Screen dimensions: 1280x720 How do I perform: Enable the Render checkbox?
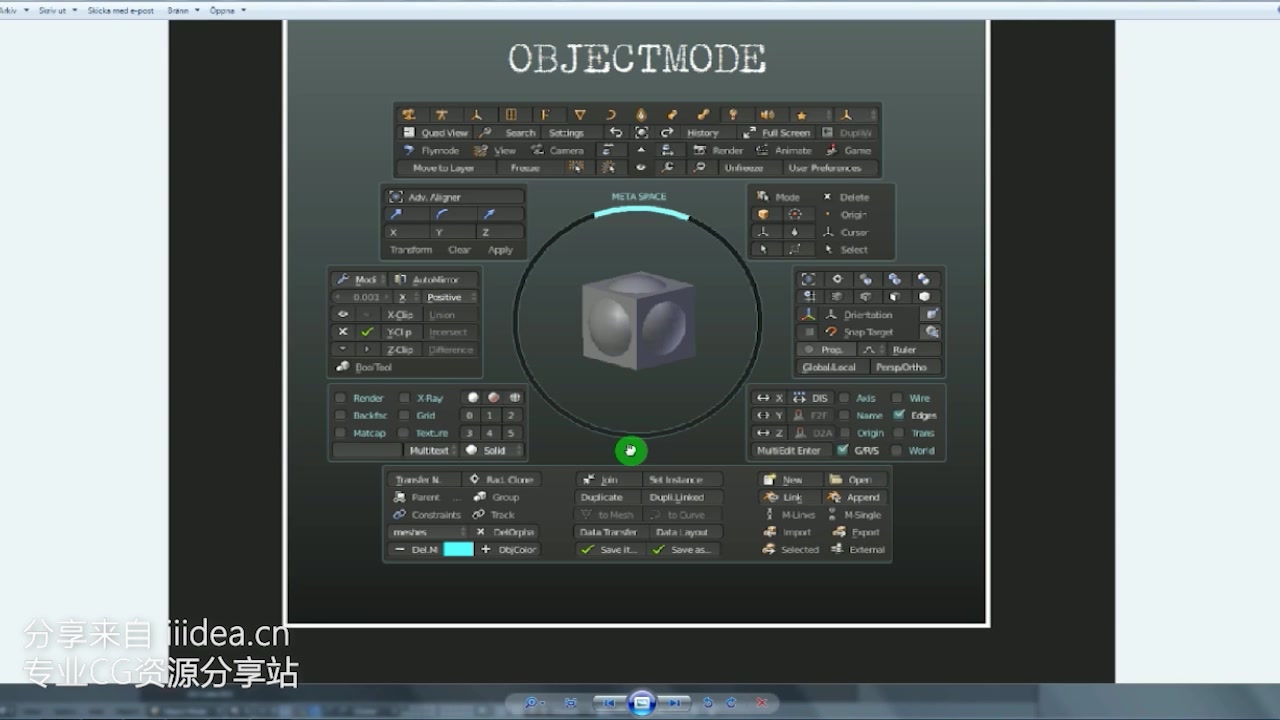tap(340, 398)
